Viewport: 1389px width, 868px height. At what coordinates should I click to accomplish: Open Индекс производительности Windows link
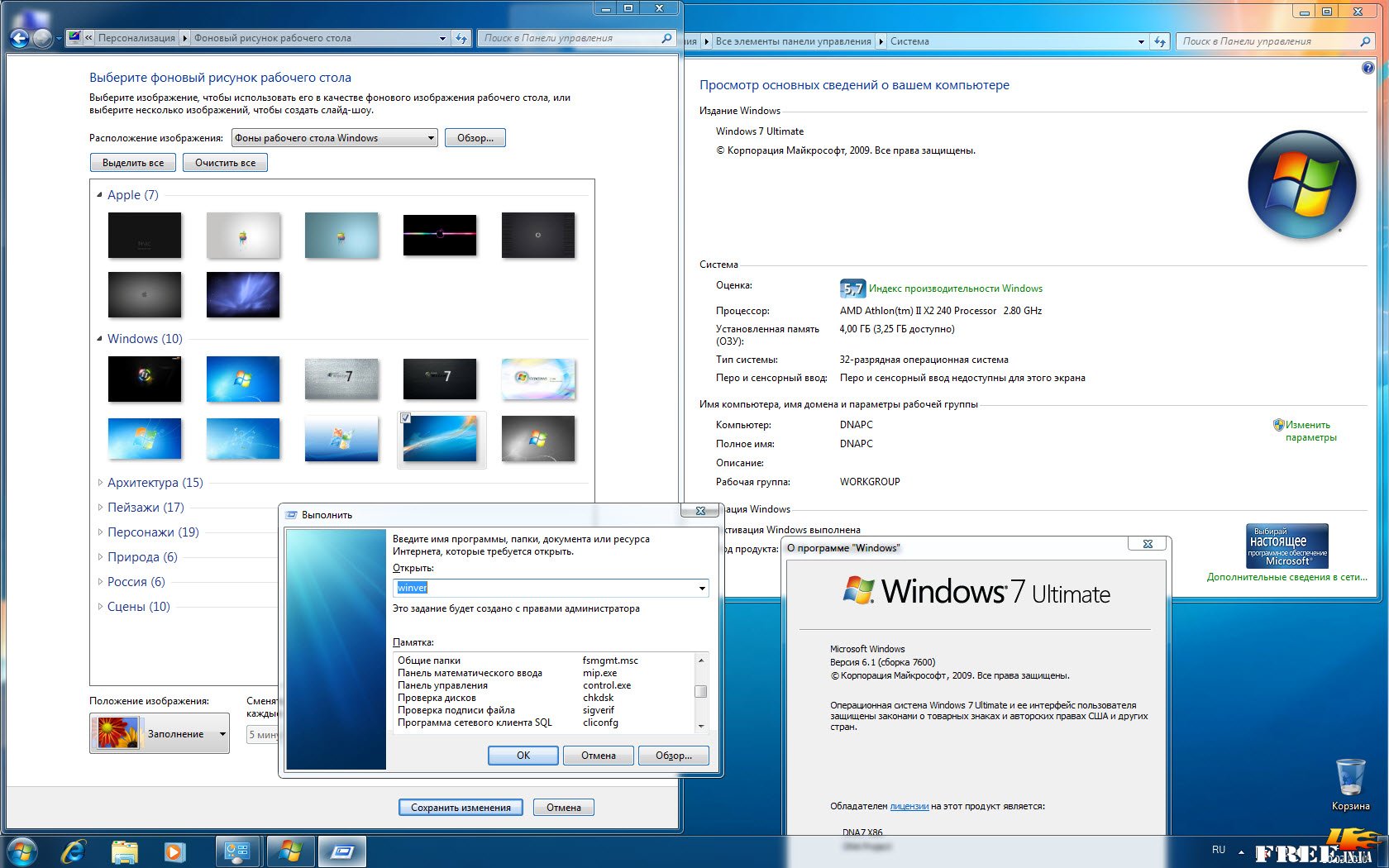(955, 289)
